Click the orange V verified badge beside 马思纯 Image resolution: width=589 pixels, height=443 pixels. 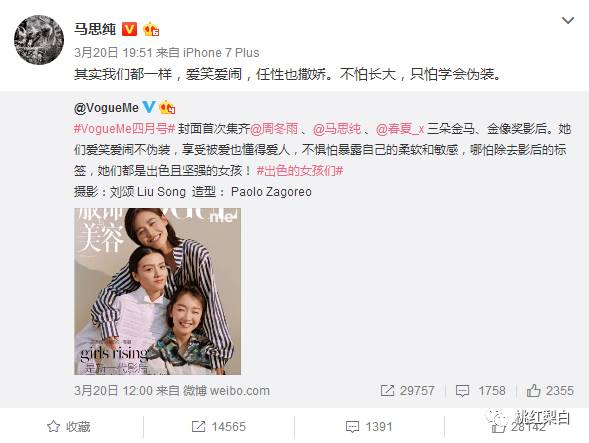point(129,29)
